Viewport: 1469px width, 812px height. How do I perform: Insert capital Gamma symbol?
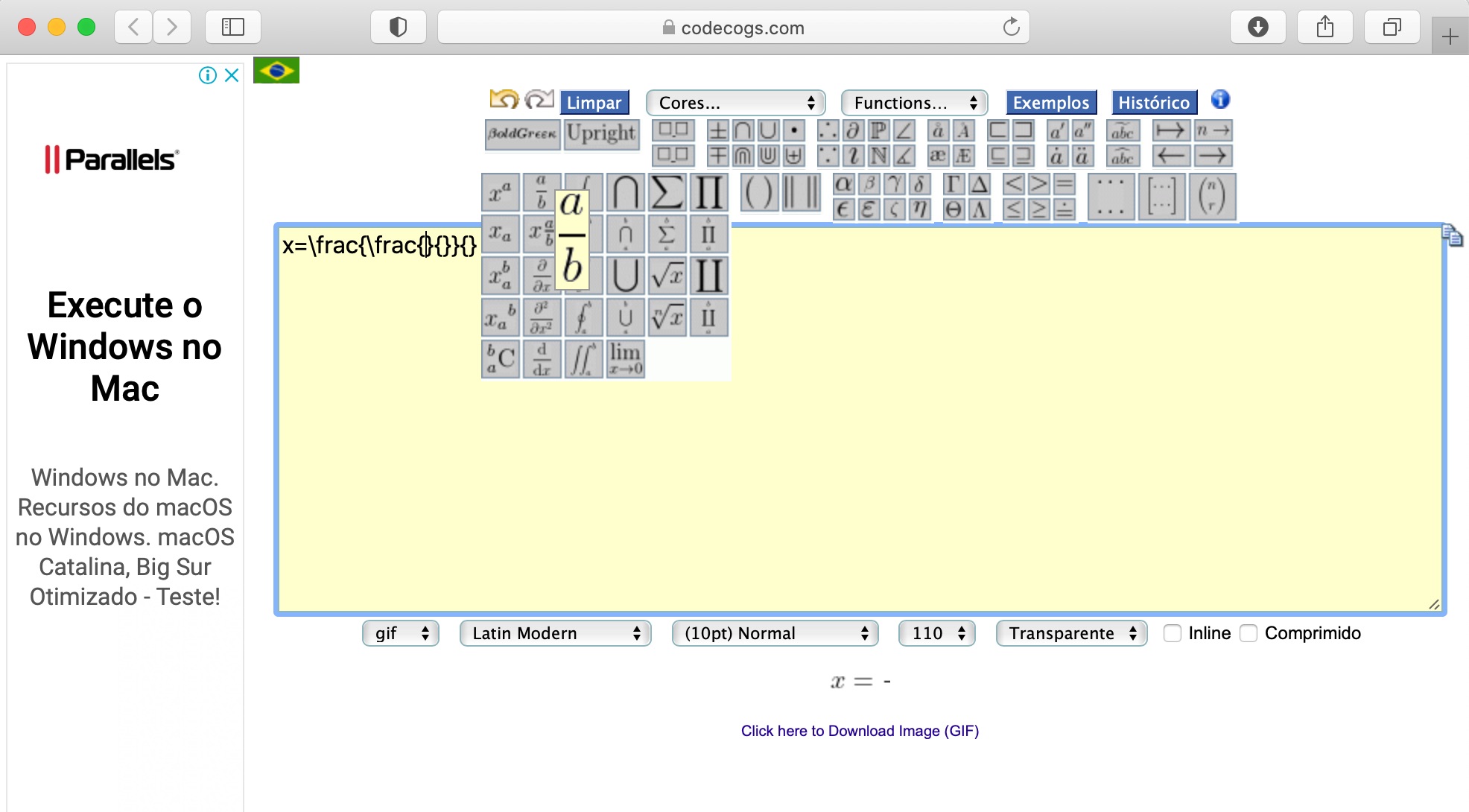tap(954, 184)
